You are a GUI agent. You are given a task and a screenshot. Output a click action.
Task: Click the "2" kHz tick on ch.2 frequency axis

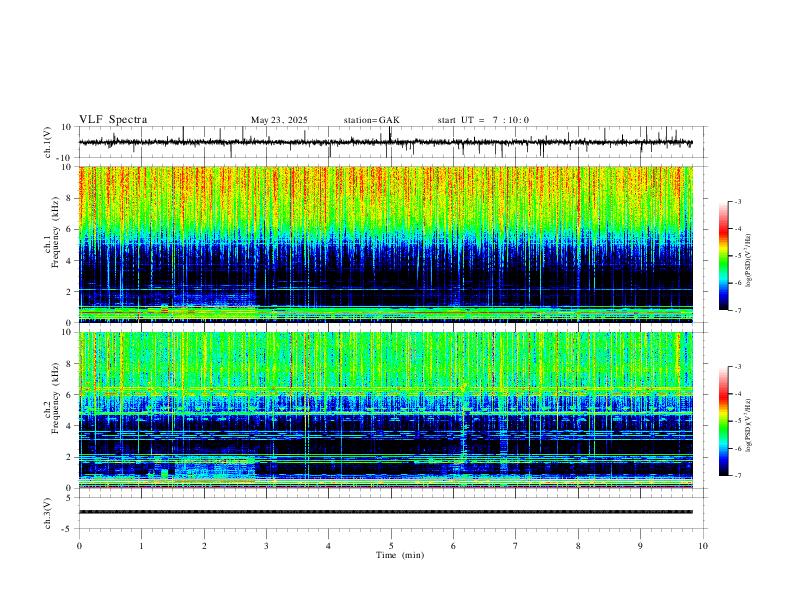pos(69,457)
